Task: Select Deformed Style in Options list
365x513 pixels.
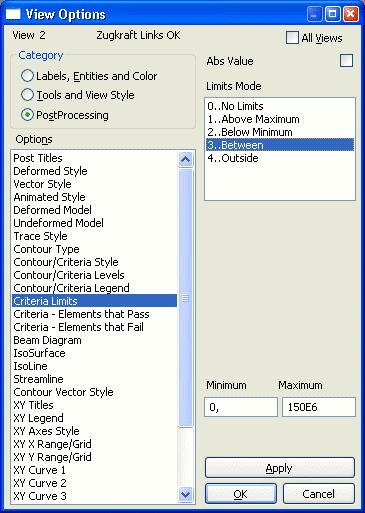Action: 94,171
